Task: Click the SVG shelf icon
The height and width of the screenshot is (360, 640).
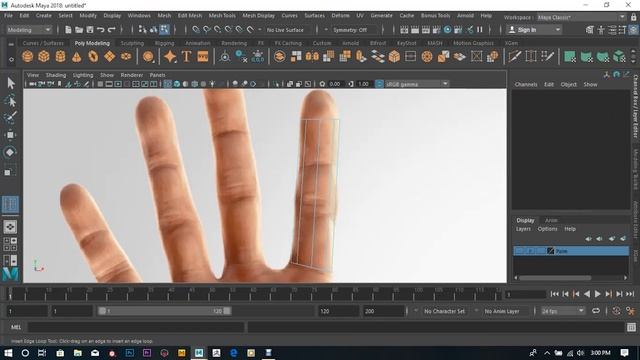Action: 203,56
